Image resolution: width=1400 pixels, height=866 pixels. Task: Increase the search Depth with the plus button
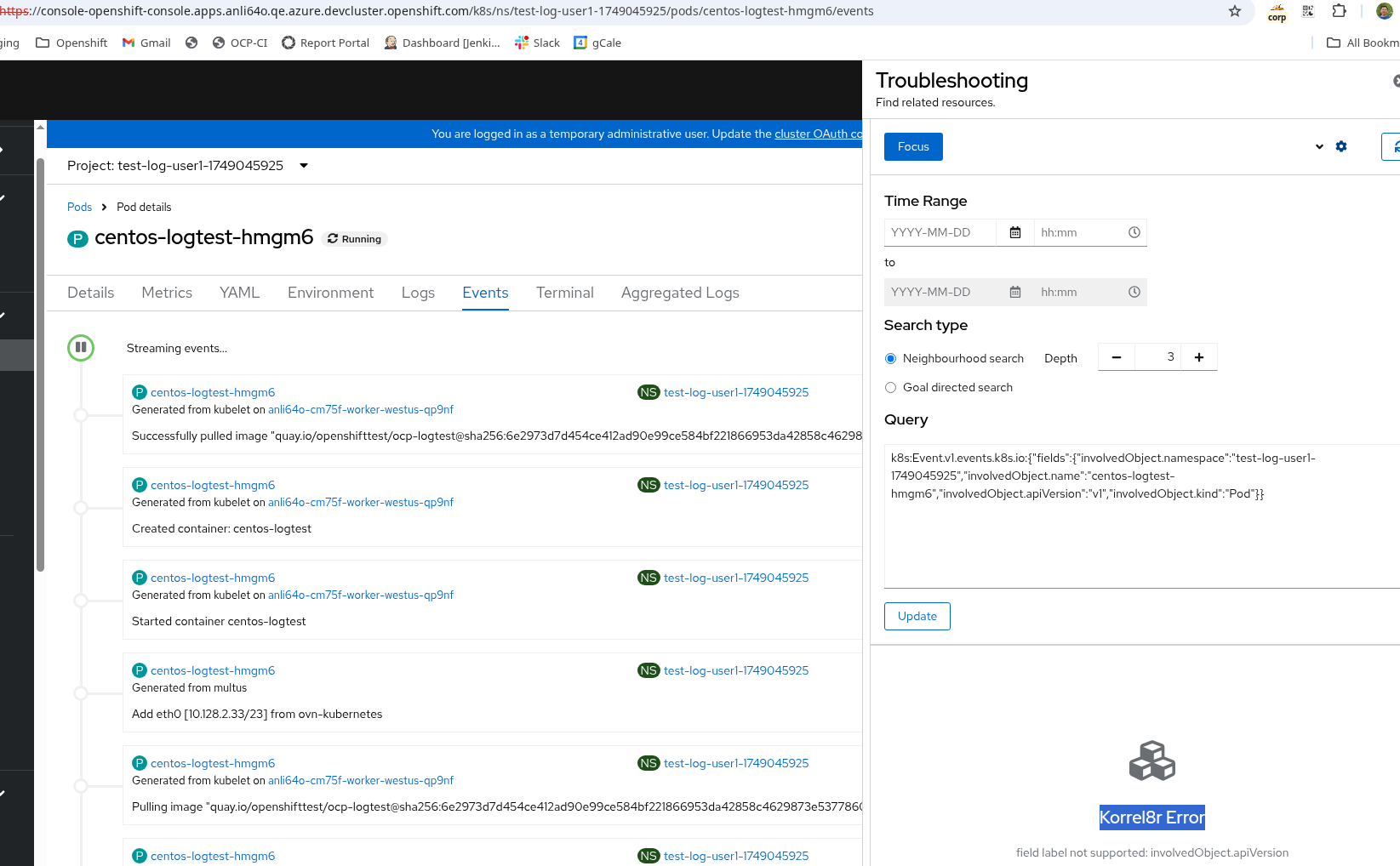1199,357
